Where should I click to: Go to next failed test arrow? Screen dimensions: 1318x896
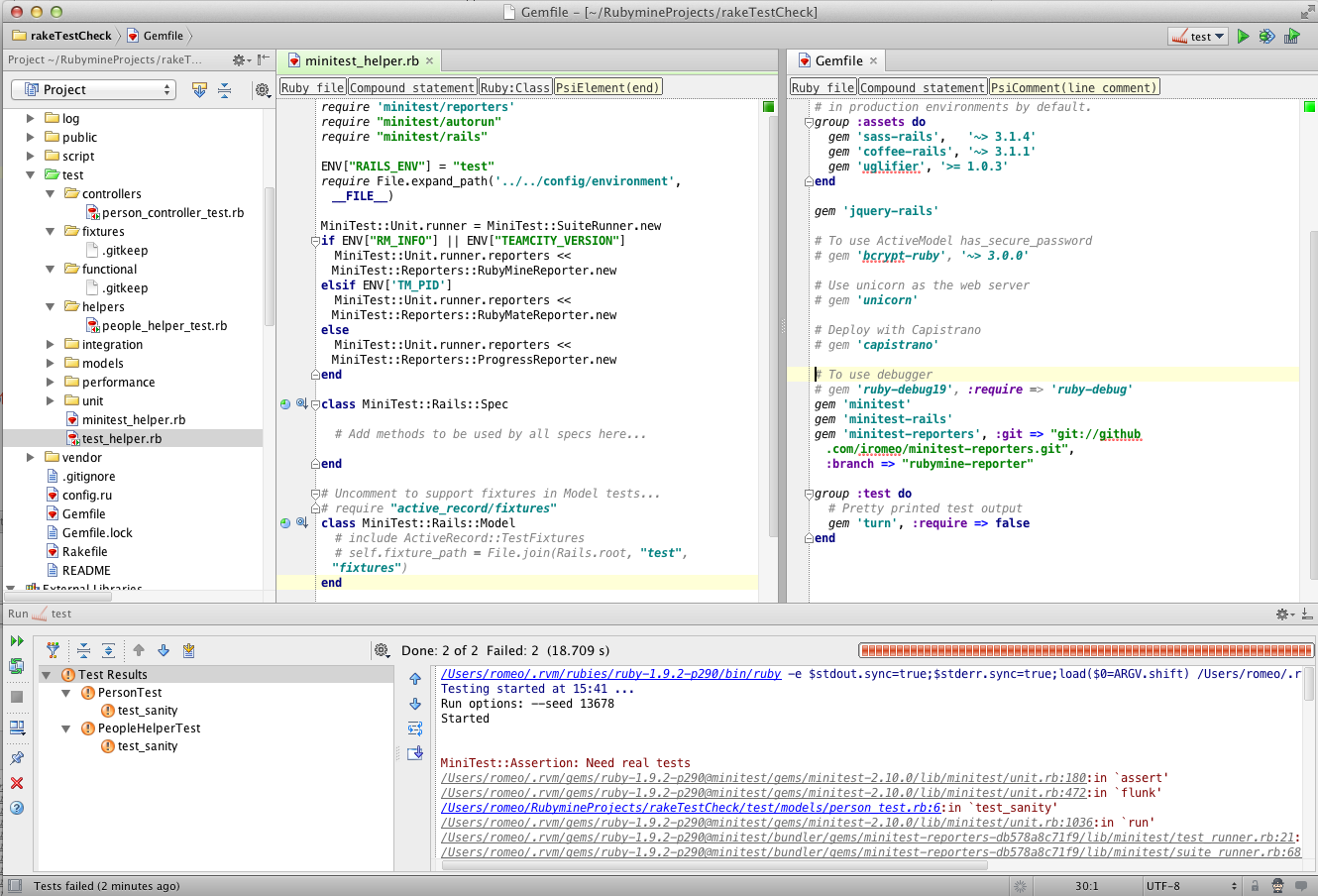(164, 650)
